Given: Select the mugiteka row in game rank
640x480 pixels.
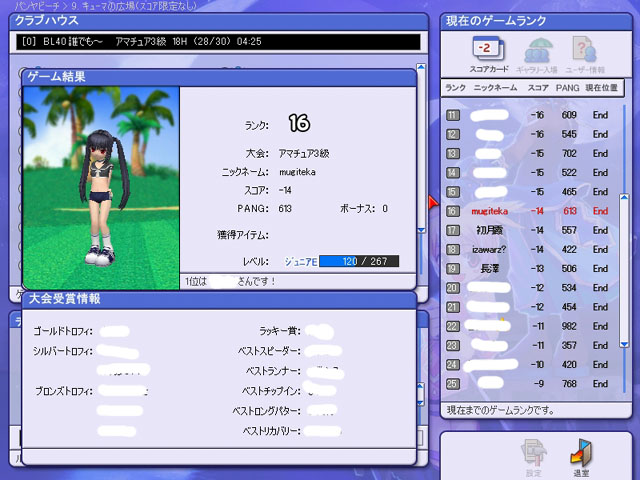Looking at the screenshot, I should click(x=530, y=211).
